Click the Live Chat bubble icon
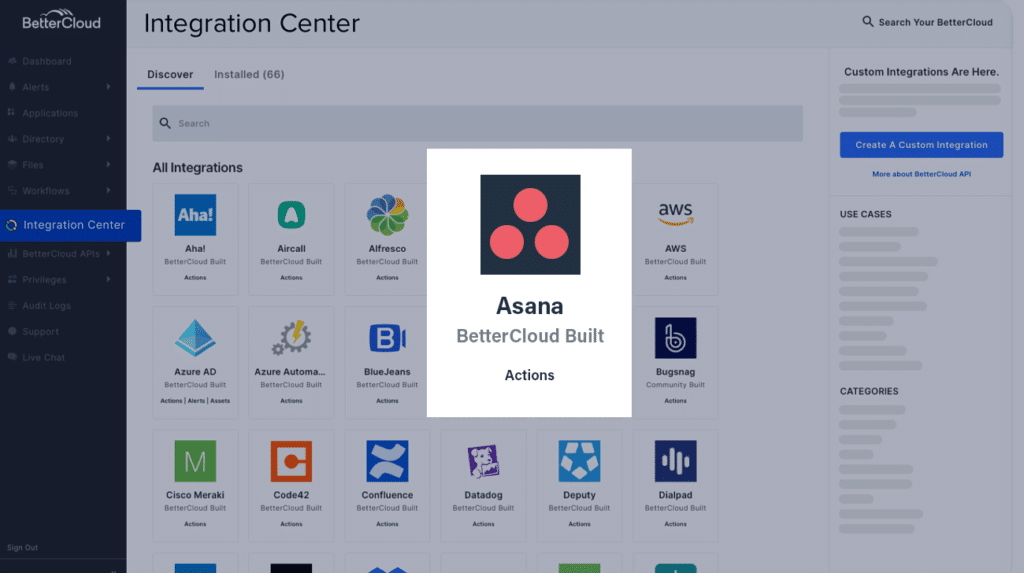The width and height of the screenshot is (1024, 573). (x=12, y=357)
